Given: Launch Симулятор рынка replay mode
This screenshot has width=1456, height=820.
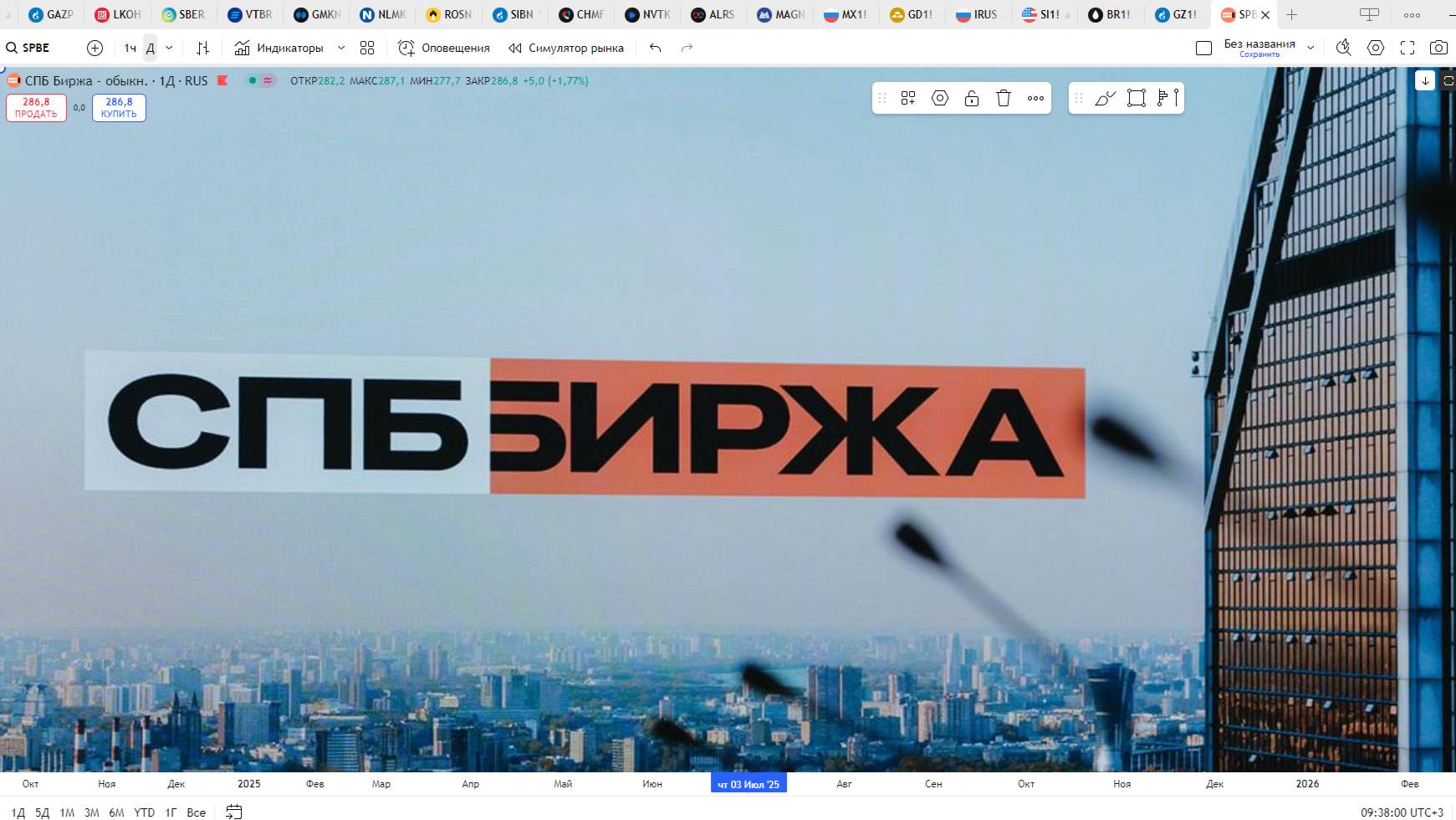Looking at the screenshot, I should tap(566, 48).
